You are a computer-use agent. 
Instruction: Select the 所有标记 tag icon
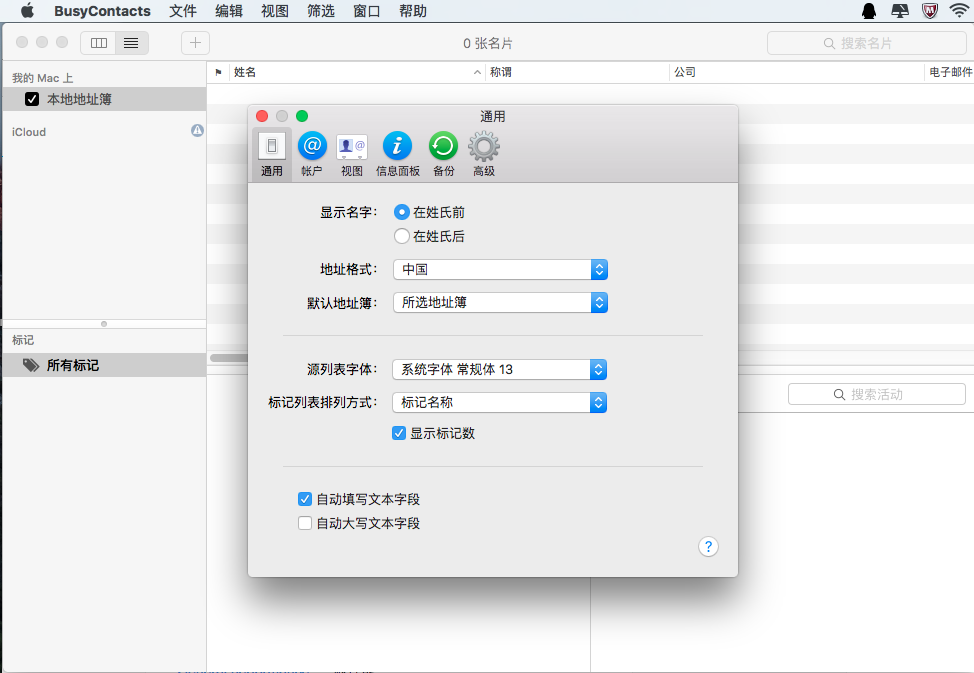point(30,365)
